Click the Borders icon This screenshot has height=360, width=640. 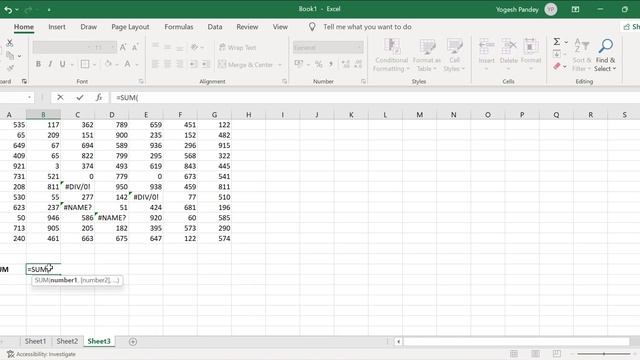coord(84,64)
